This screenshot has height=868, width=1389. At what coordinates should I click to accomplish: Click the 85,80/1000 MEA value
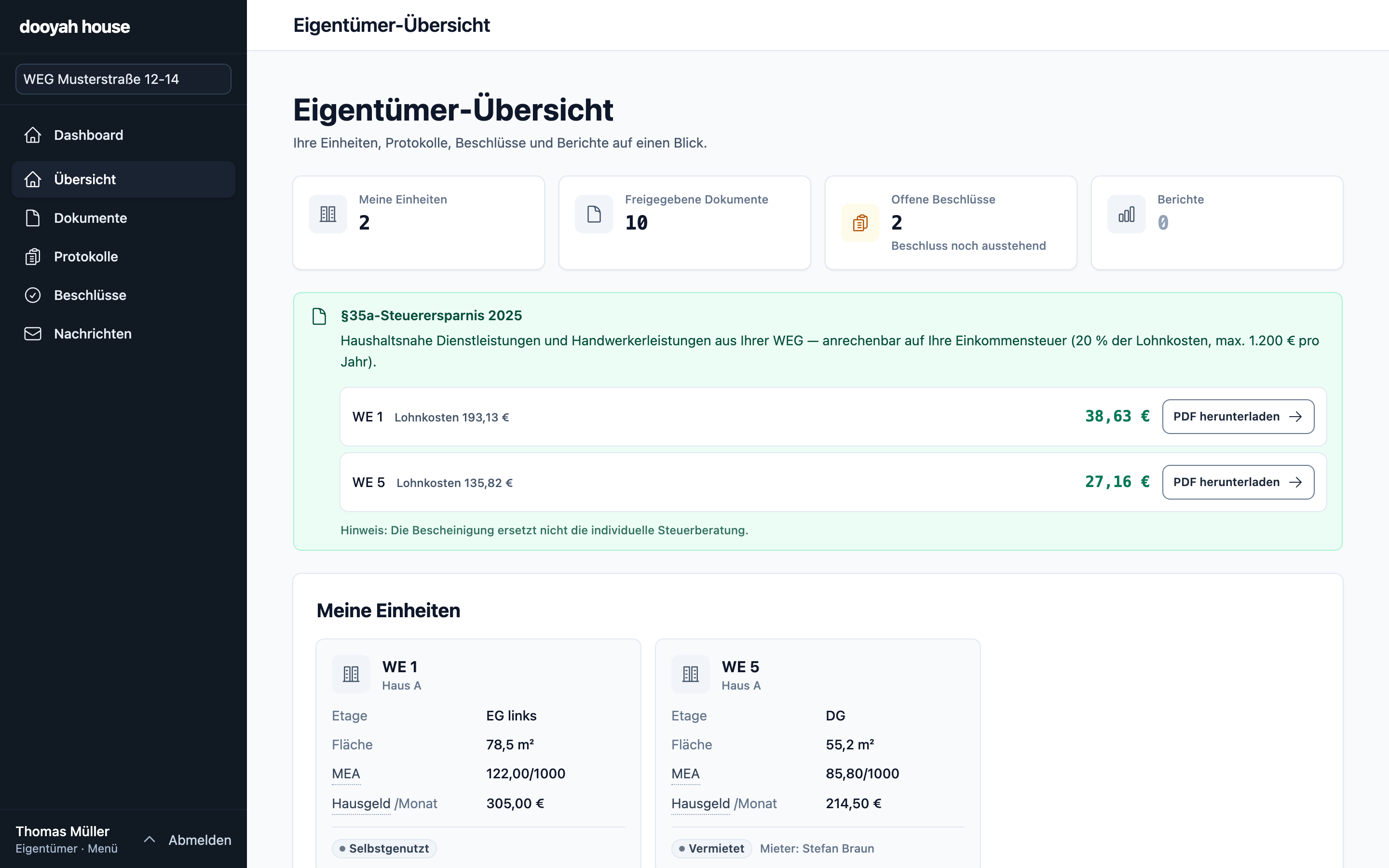[x=862, y=774]
